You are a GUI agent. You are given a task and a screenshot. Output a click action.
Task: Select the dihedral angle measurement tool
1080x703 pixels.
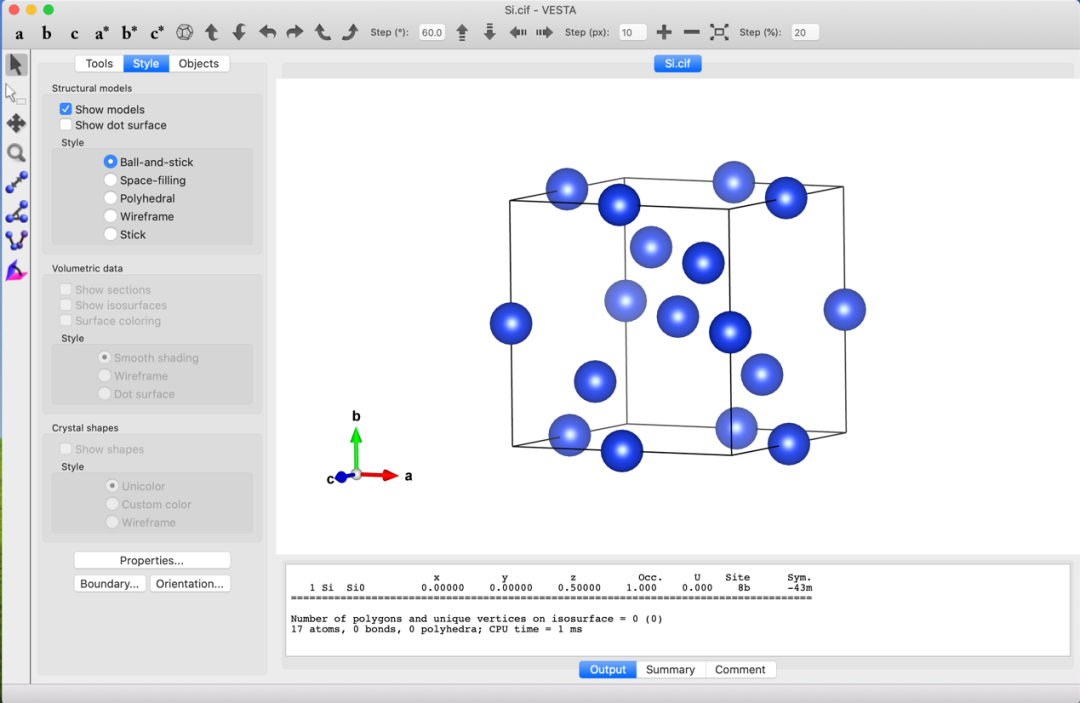coord(16,240)
